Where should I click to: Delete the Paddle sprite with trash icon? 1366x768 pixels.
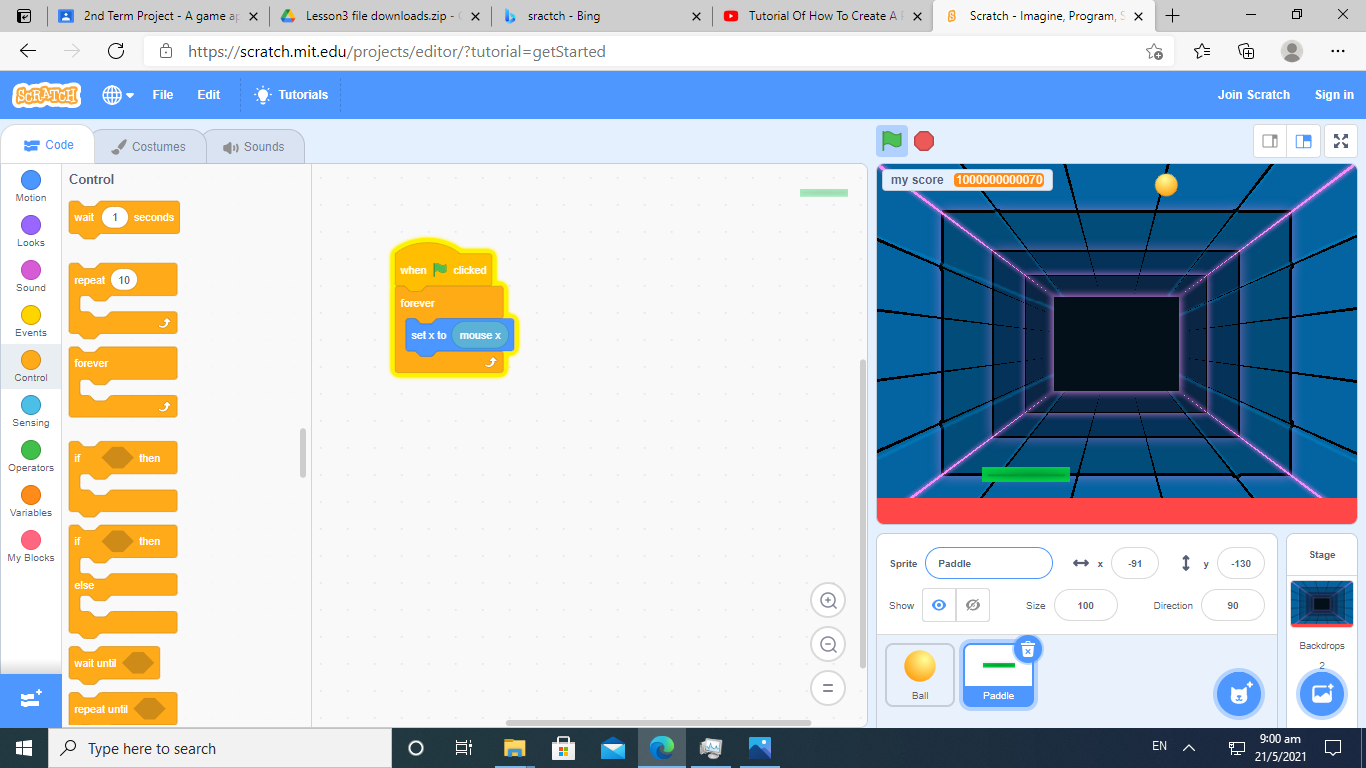[x=1027, y=649]
